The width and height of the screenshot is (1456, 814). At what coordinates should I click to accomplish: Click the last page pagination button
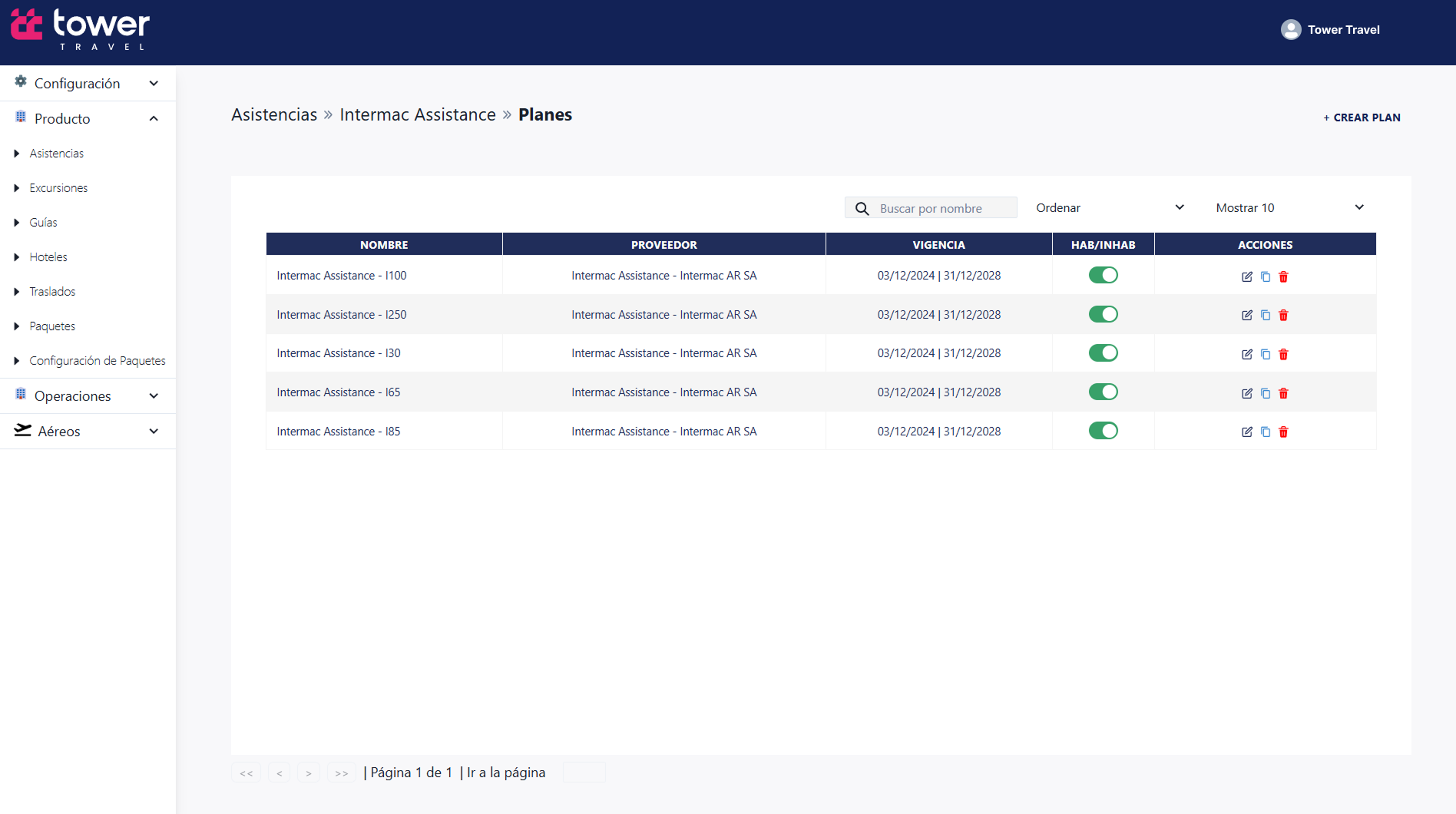342,773
